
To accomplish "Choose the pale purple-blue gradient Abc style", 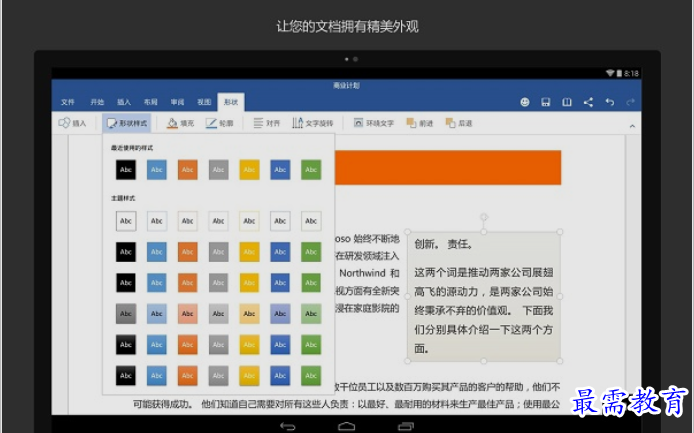I will [x=280, y=313].
